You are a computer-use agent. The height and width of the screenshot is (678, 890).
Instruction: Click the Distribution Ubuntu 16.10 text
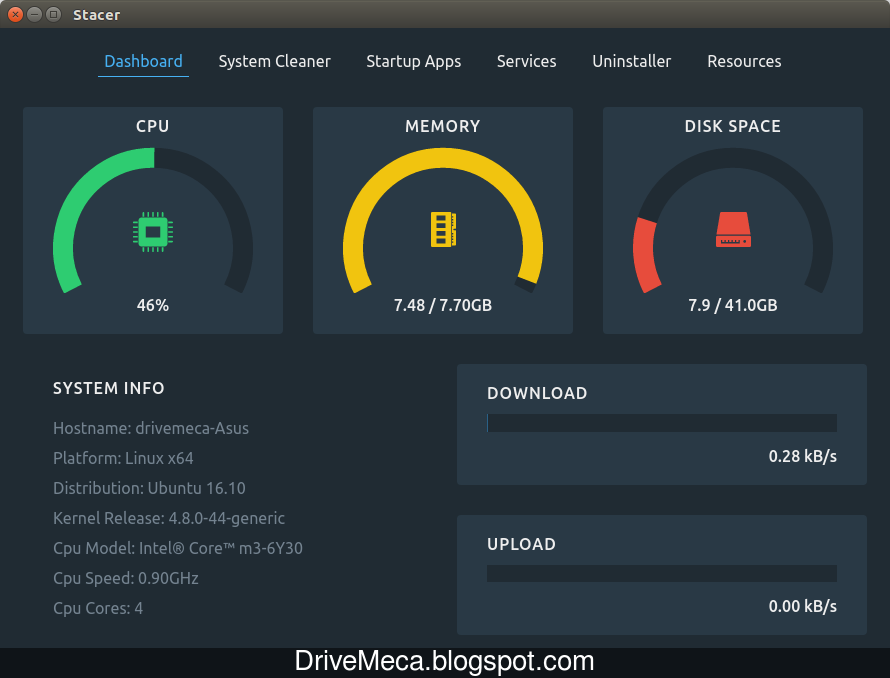(x=149, y=488)
